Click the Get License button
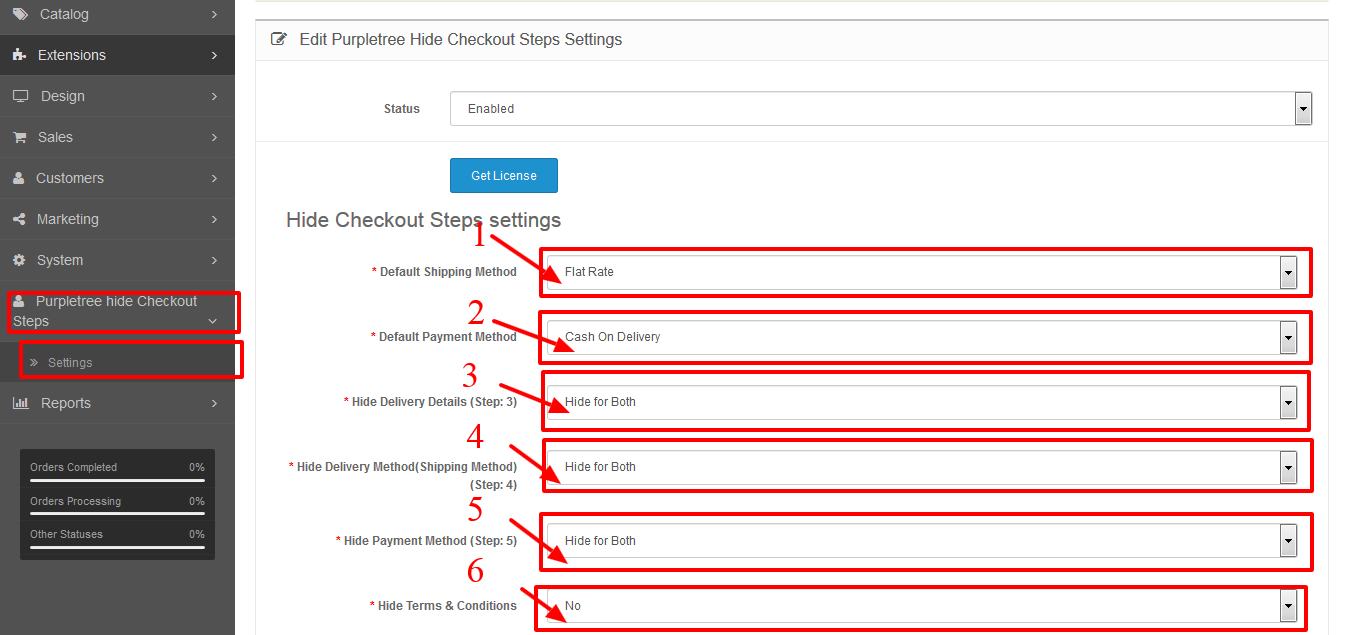The width and height of the screenshot is (1347, 635). (504, 175)
